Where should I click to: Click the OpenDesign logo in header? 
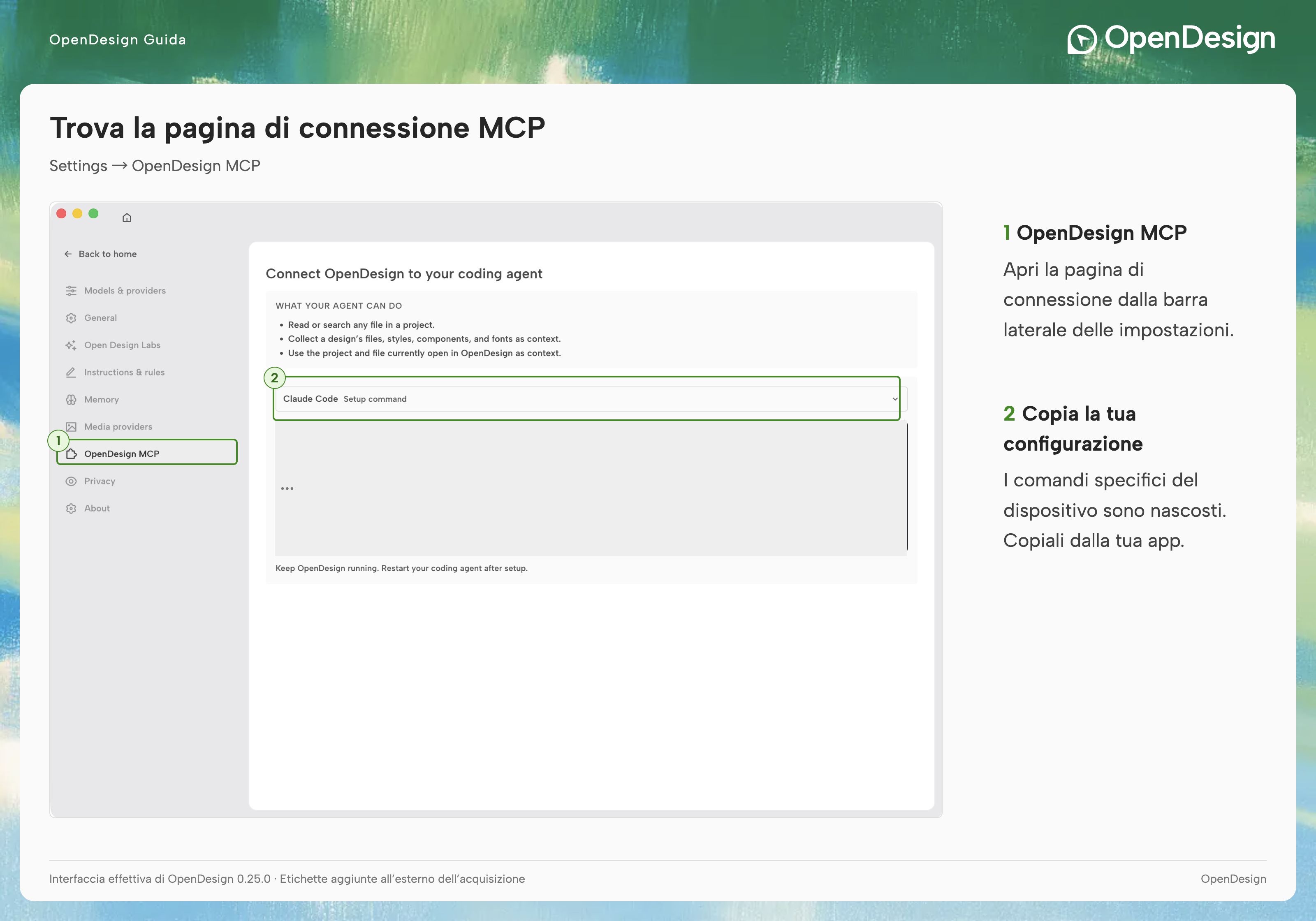[x=1170, y=39]
